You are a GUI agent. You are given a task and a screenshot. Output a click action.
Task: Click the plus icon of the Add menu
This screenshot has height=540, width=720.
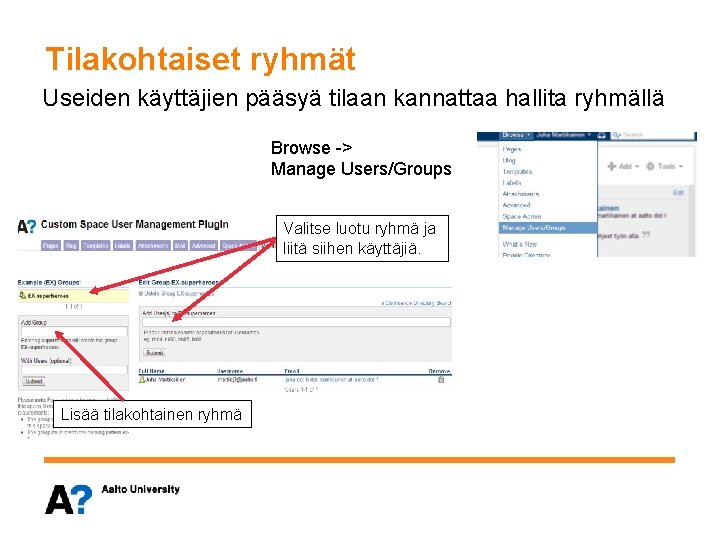(612, 166)
